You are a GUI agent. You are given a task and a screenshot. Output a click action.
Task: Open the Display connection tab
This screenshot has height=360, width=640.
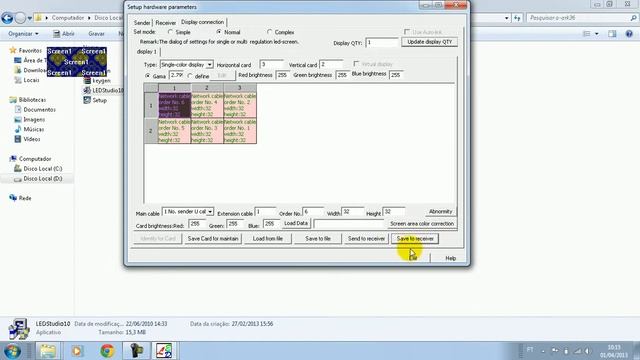(x=202, y=22)
